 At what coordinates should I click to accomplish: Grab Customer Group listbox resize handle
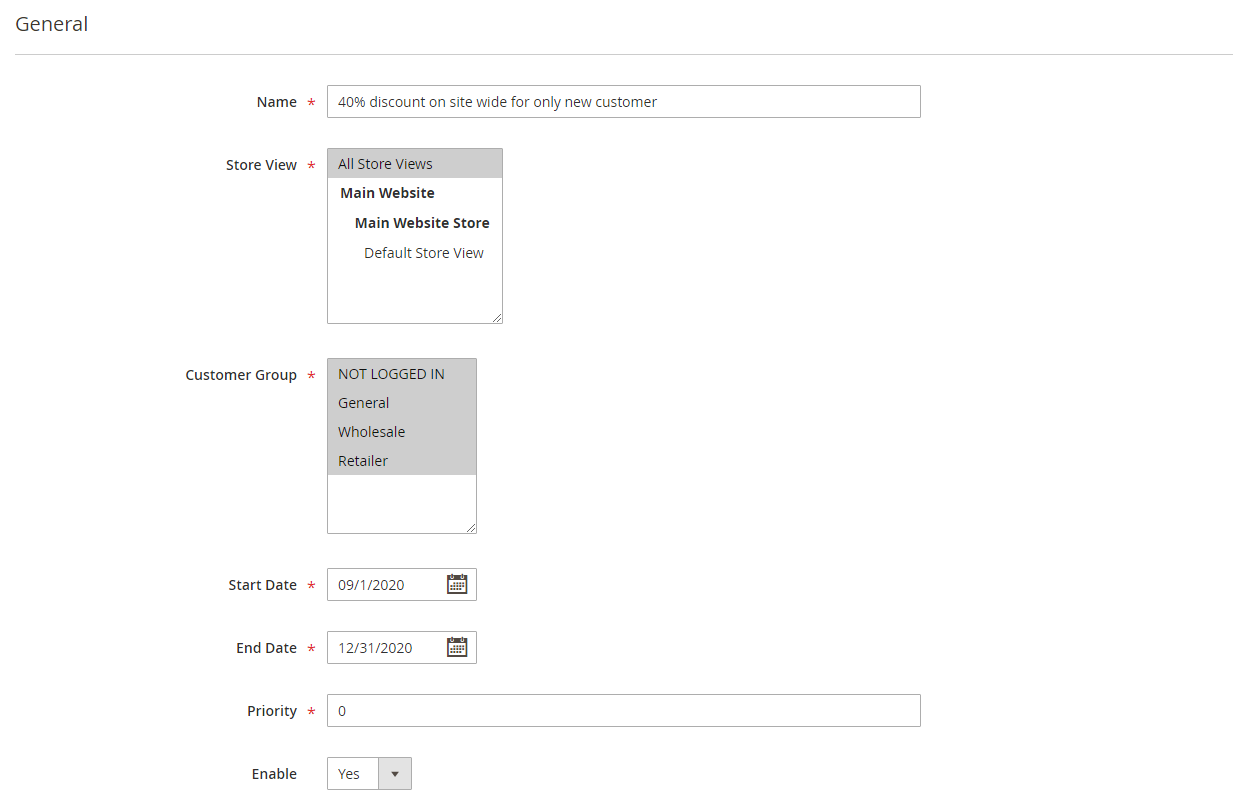(x=470, y=527)
